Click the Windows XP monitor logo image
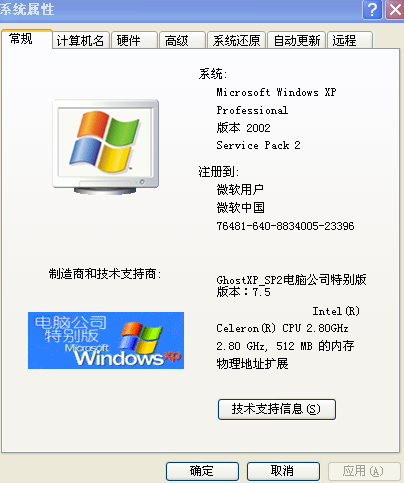This screenshot has width=404, height=483. click(x=106, y=147)
